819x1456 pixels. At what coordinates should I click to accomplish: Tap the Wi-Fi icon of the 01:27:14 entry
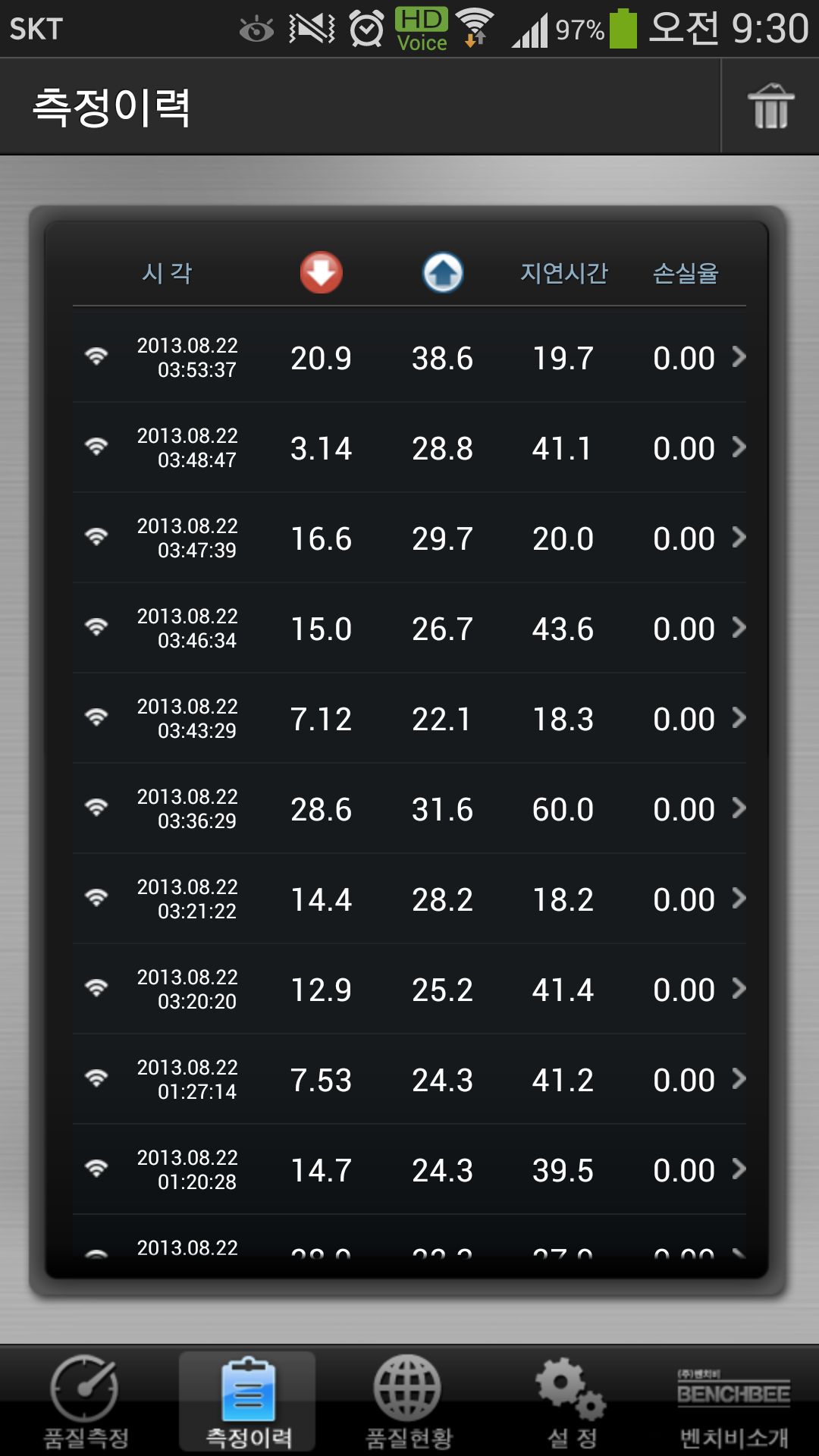pyautogui.click(x=96, y=1078)
